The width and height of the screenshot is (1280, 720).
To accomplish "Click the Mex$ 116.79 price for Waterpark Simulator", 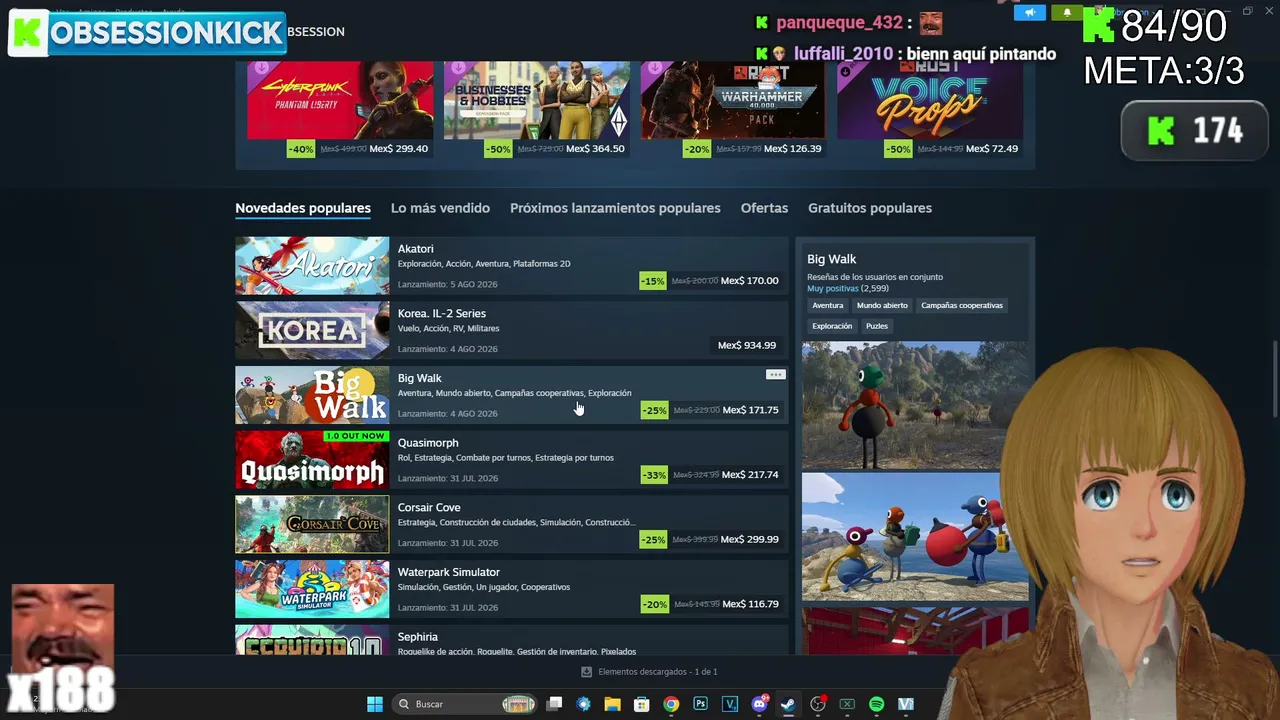I will (750, 604).
